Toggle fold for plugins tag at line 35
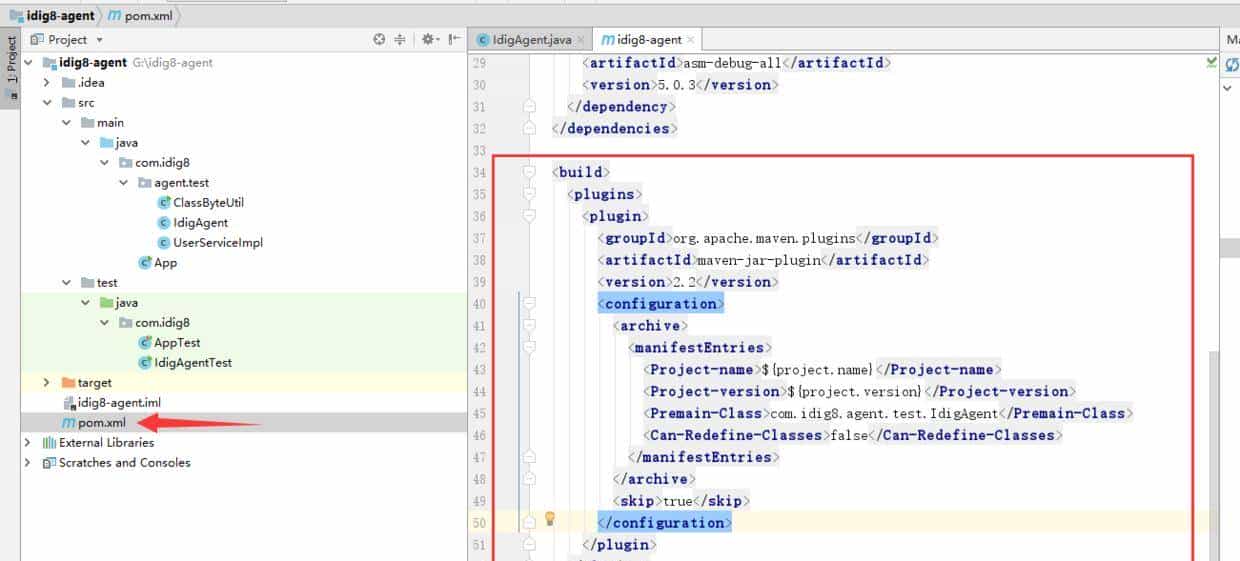This screenshot has height=561, width=1240. [x=530, y=195]
